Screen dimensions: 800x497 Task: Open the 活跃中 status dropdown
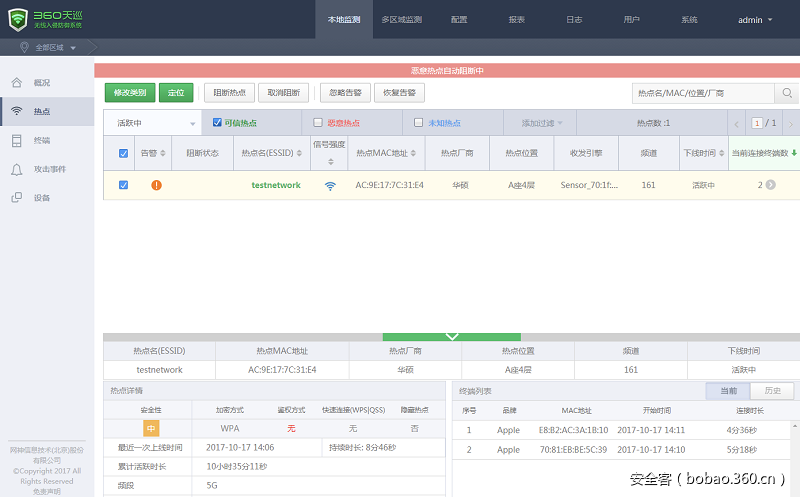coord(153,123)
